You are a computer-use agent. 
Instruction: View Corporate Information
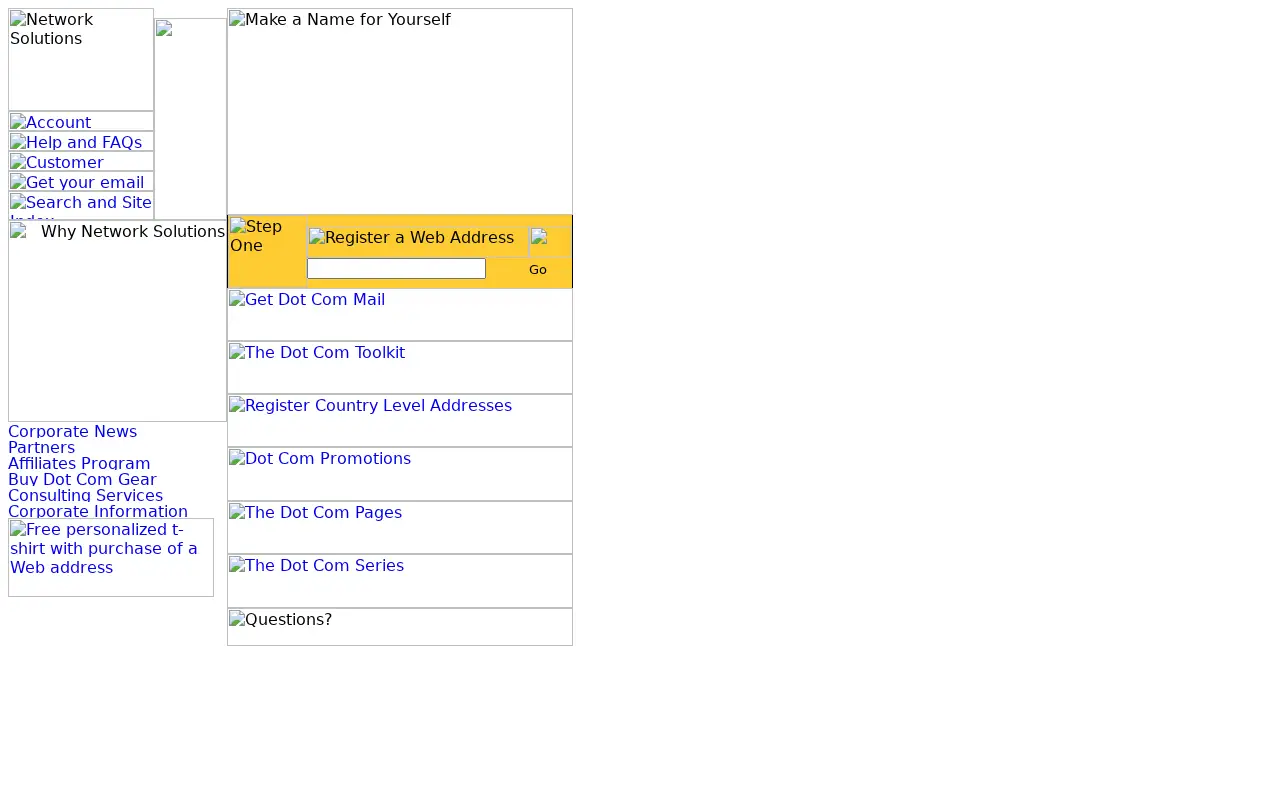(98, 512)
